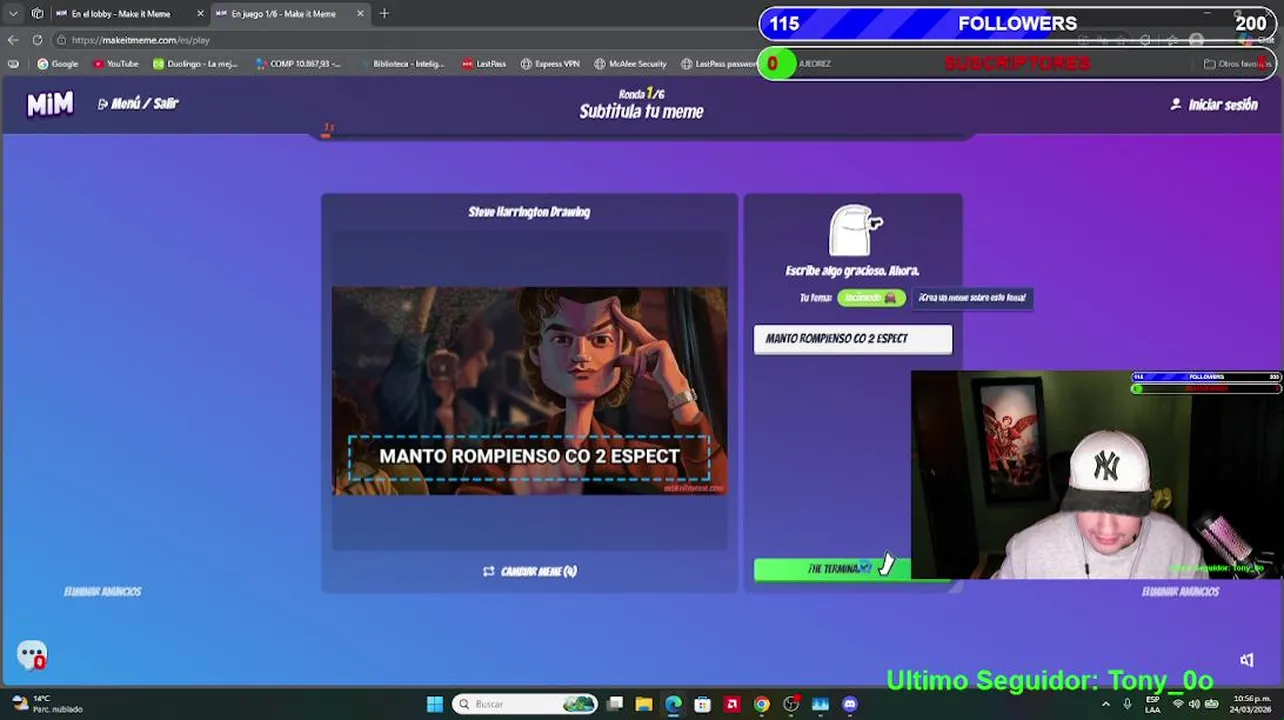This screenshot has height=720, width=1284.
Task: Click the MiM logo
Action: click(50, 103)
